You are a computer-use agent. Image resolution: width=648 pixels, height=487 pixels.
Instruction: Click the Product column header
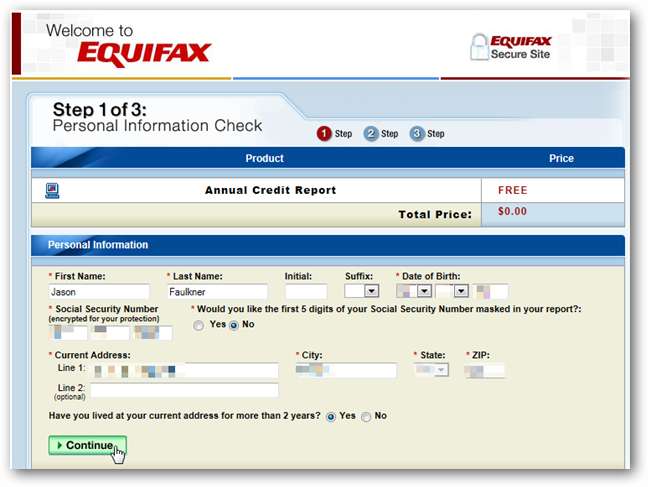click(x=264, y=158)
